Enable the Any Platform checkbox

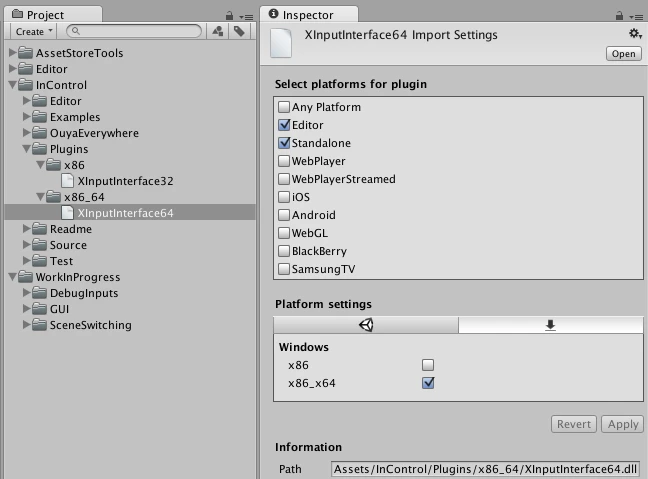(x=284, y=107)
